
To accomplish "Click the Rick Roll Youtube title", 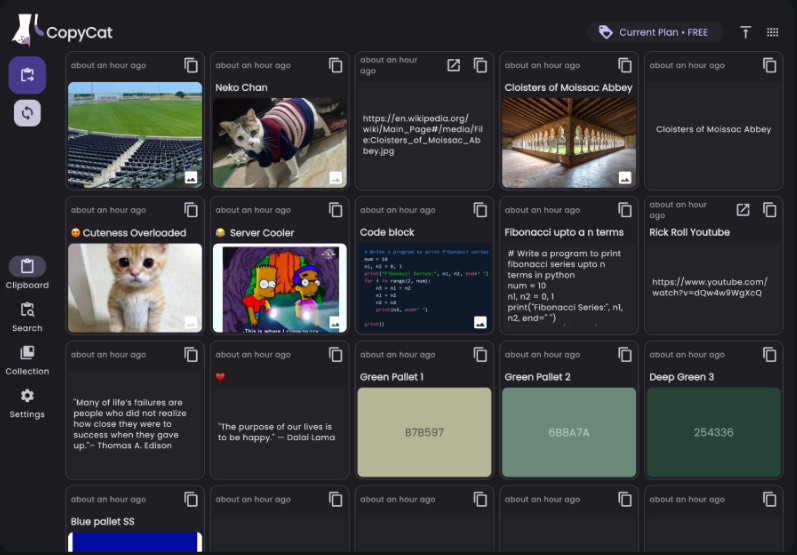I will pyautogui.click(x=690, y=232).
